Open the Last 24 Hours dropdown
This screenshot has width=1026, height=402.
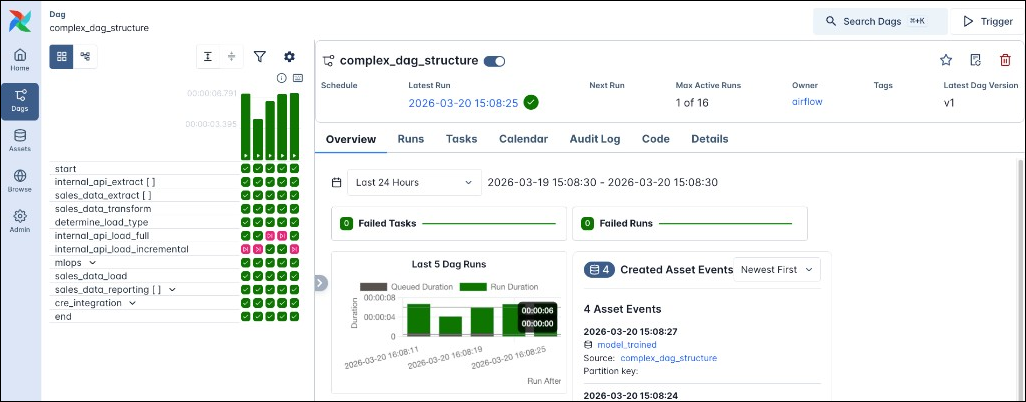[414, 183]
